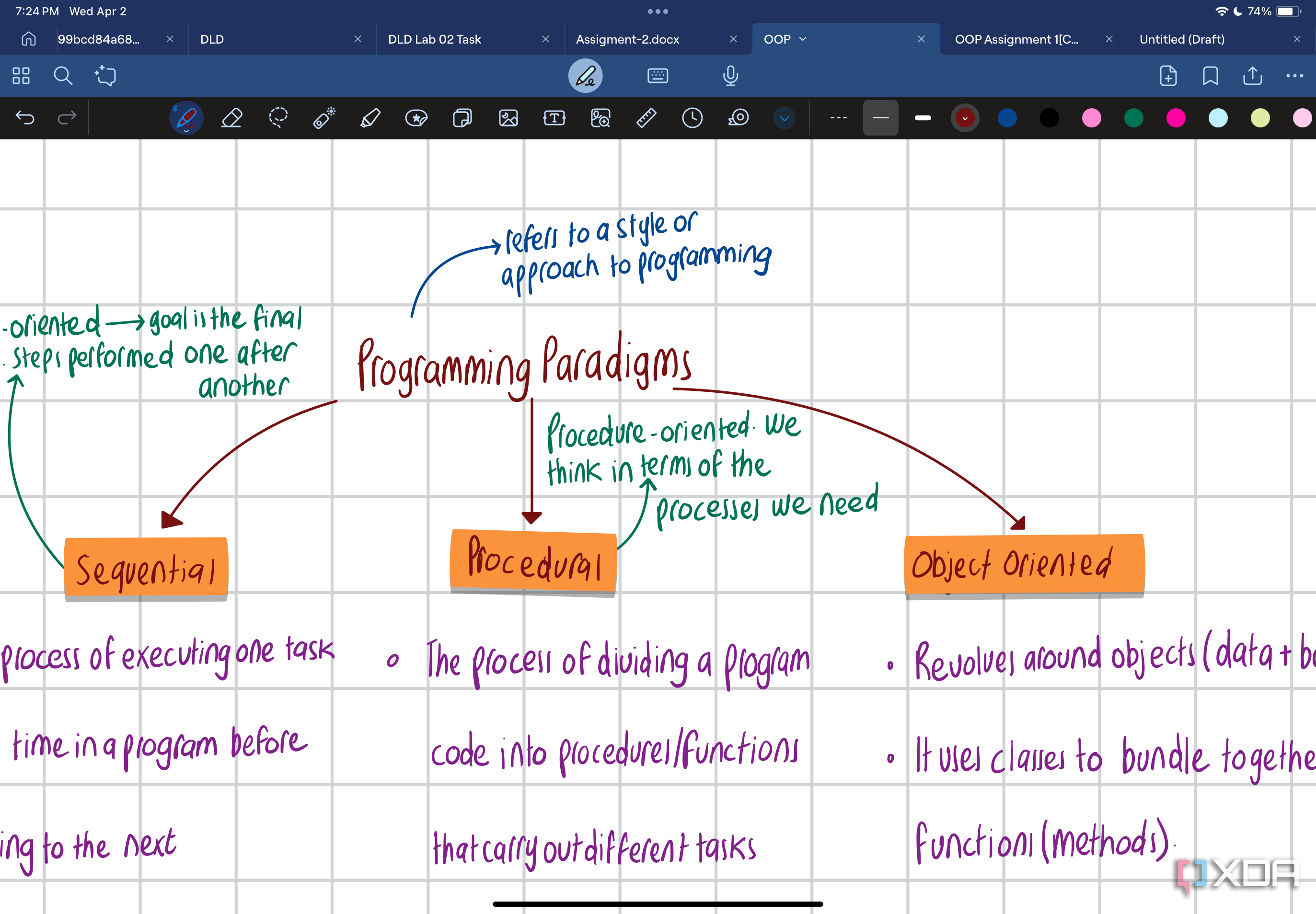Viewport: 1316px width, 914px height.
Task: Redo the last action
Action: [x=67, y=118]
